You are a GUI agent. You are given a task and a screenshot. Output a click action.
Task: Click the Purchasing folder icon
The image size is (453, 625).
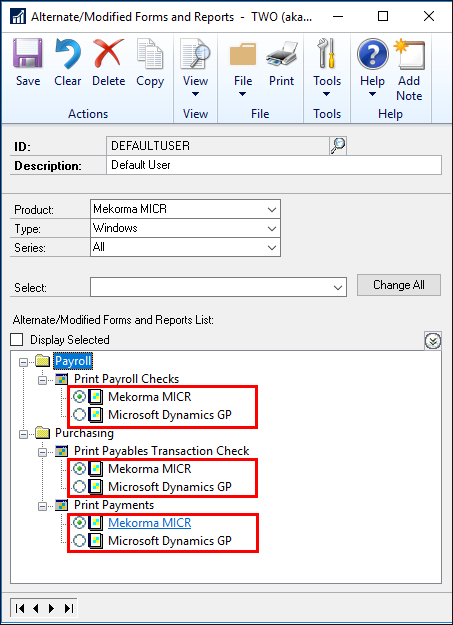[x=42, y=433]
